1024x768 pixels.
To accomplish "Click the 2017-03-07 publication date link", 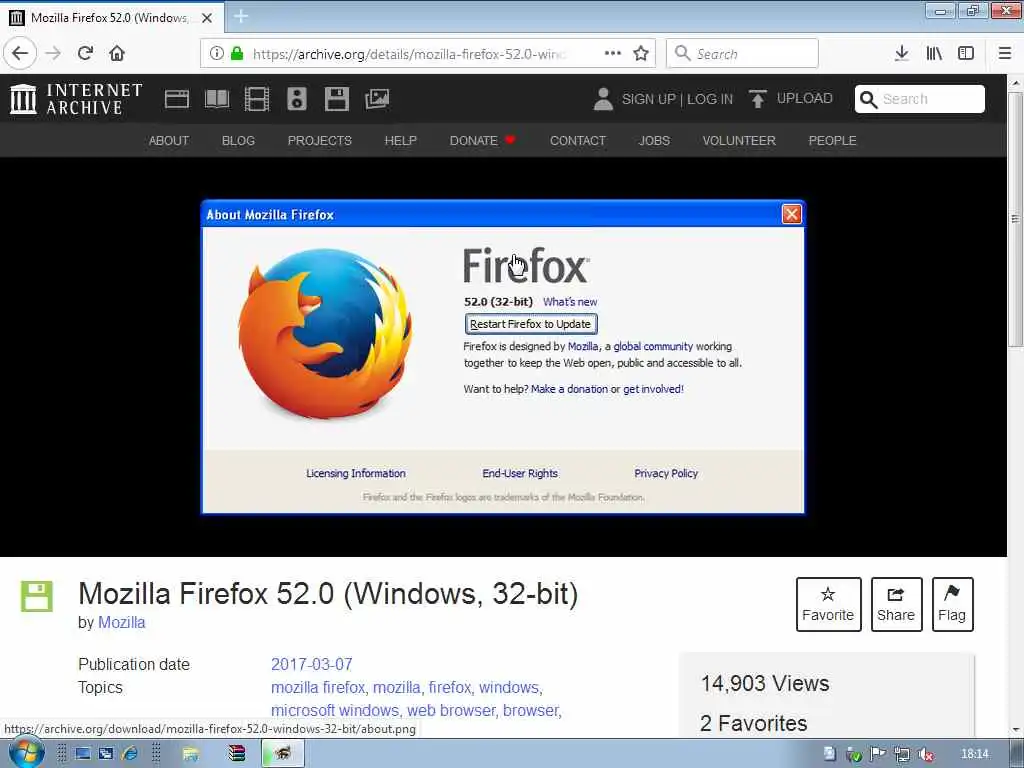I will point(312,664).
